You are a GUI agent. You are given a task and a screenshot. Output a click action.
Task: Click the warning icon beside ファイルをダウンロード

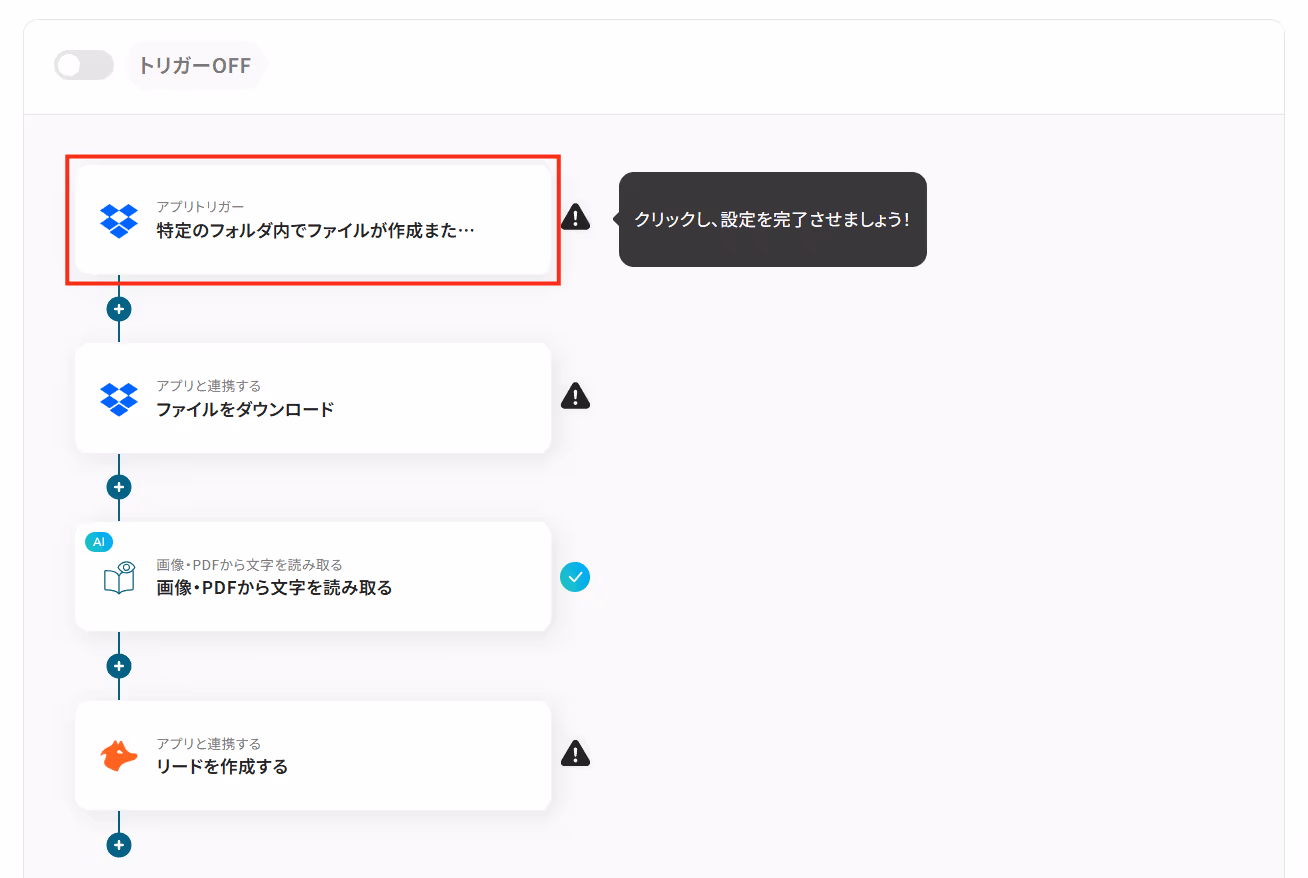point(575,396)
